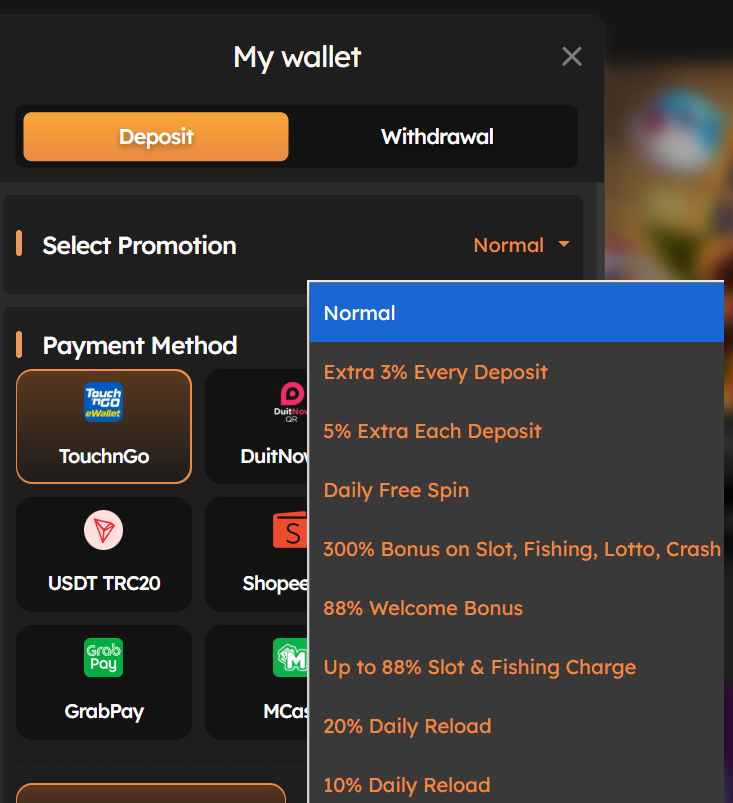Open the Deposit tab

tap(156, 137)
